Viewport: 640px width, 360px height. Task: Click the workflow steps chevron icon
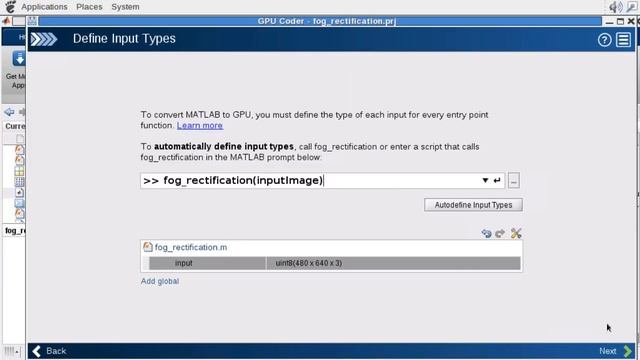tap(44, 39)
